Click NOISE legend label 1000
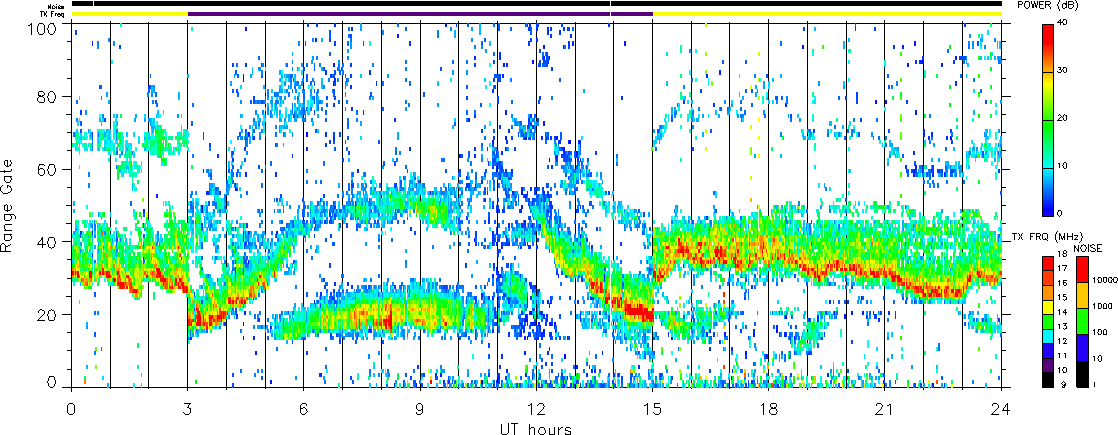The image size is (1118, 435). point(1102,306)
